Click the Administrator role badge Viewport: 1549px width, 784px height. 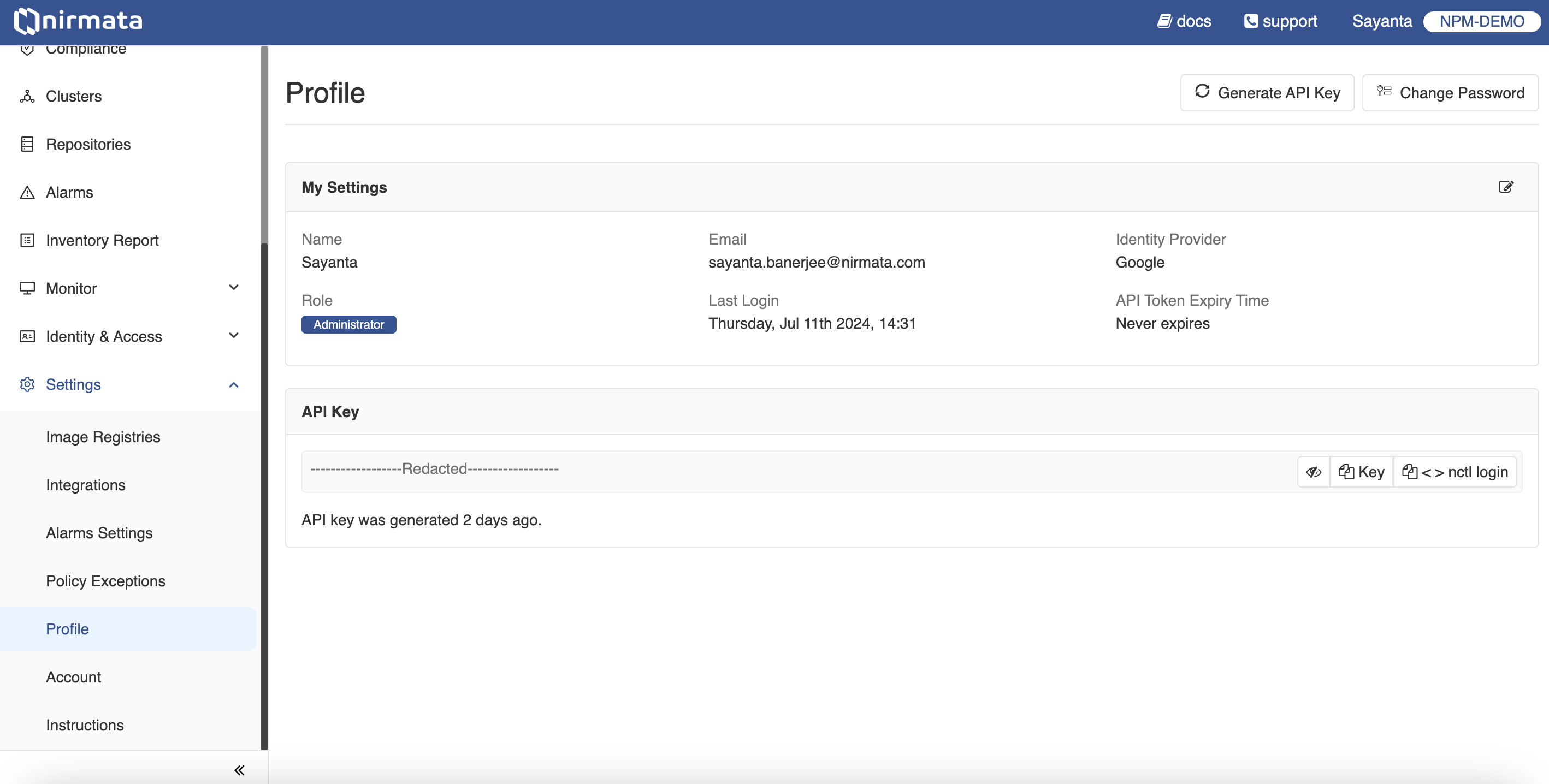pyautogui.click(x=349, y=325)
